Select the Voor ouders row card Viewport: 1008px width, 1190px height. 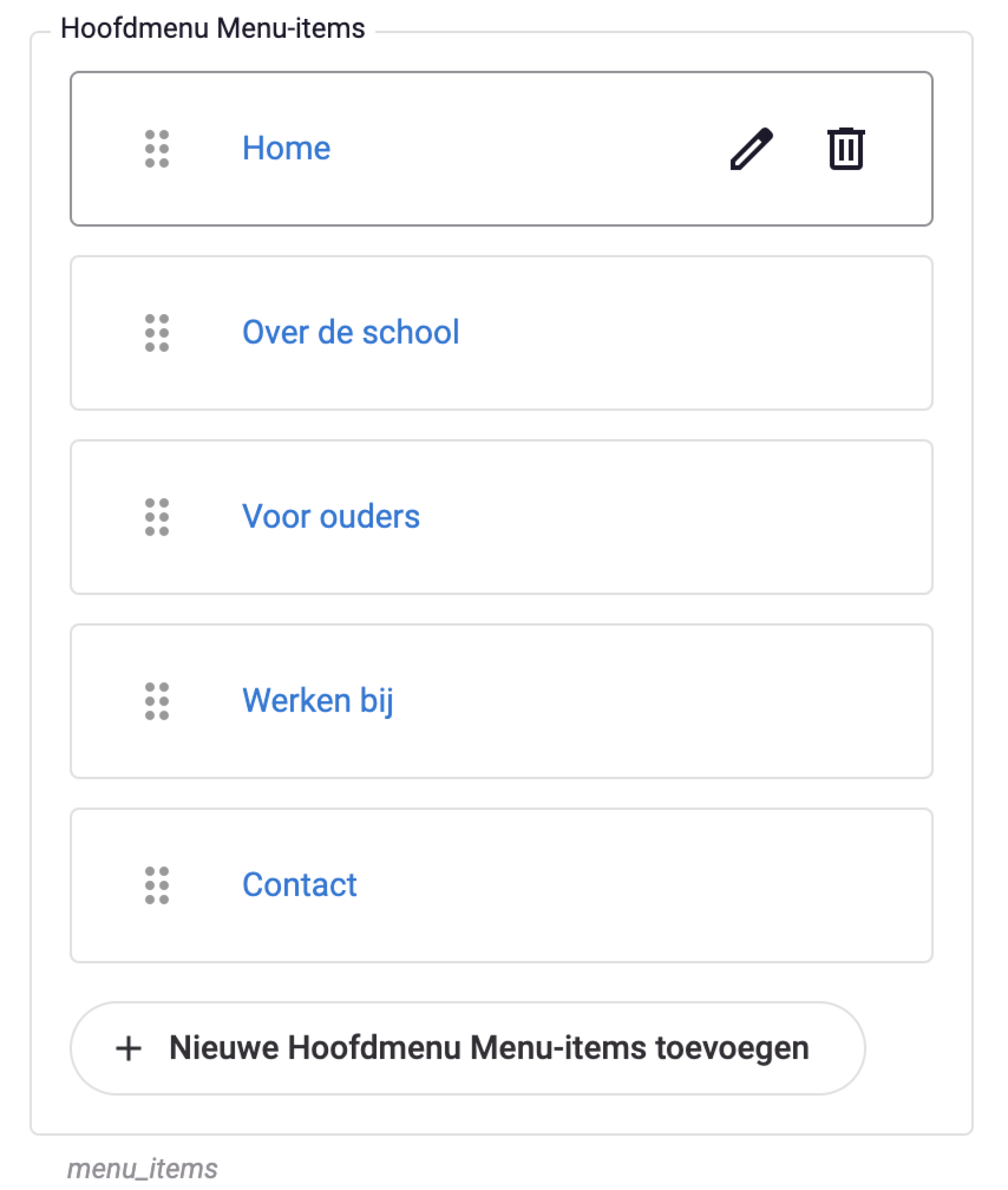click(x=501, y=517)
